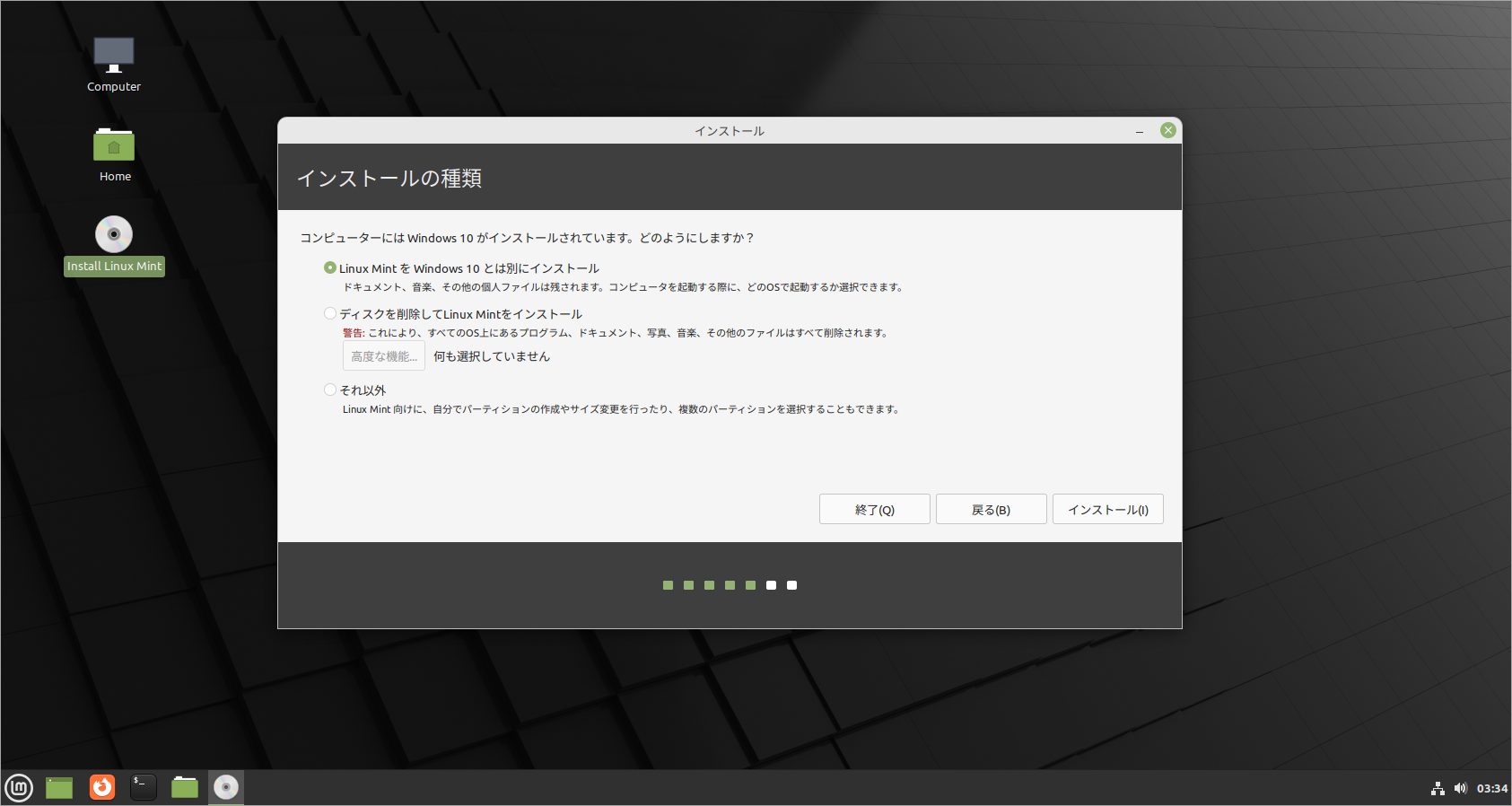This screenshot has width=1512, height=806.
Task: Minimize the installer window
Action: pyautogui.click(x=1140, y=131)
